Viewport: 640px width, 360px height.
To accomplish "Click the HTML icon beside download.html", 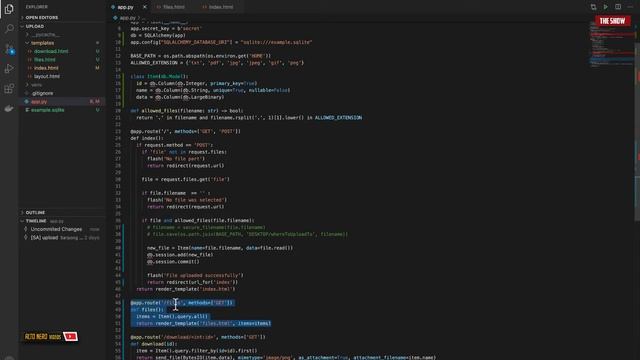I will (x=30, y=51).
